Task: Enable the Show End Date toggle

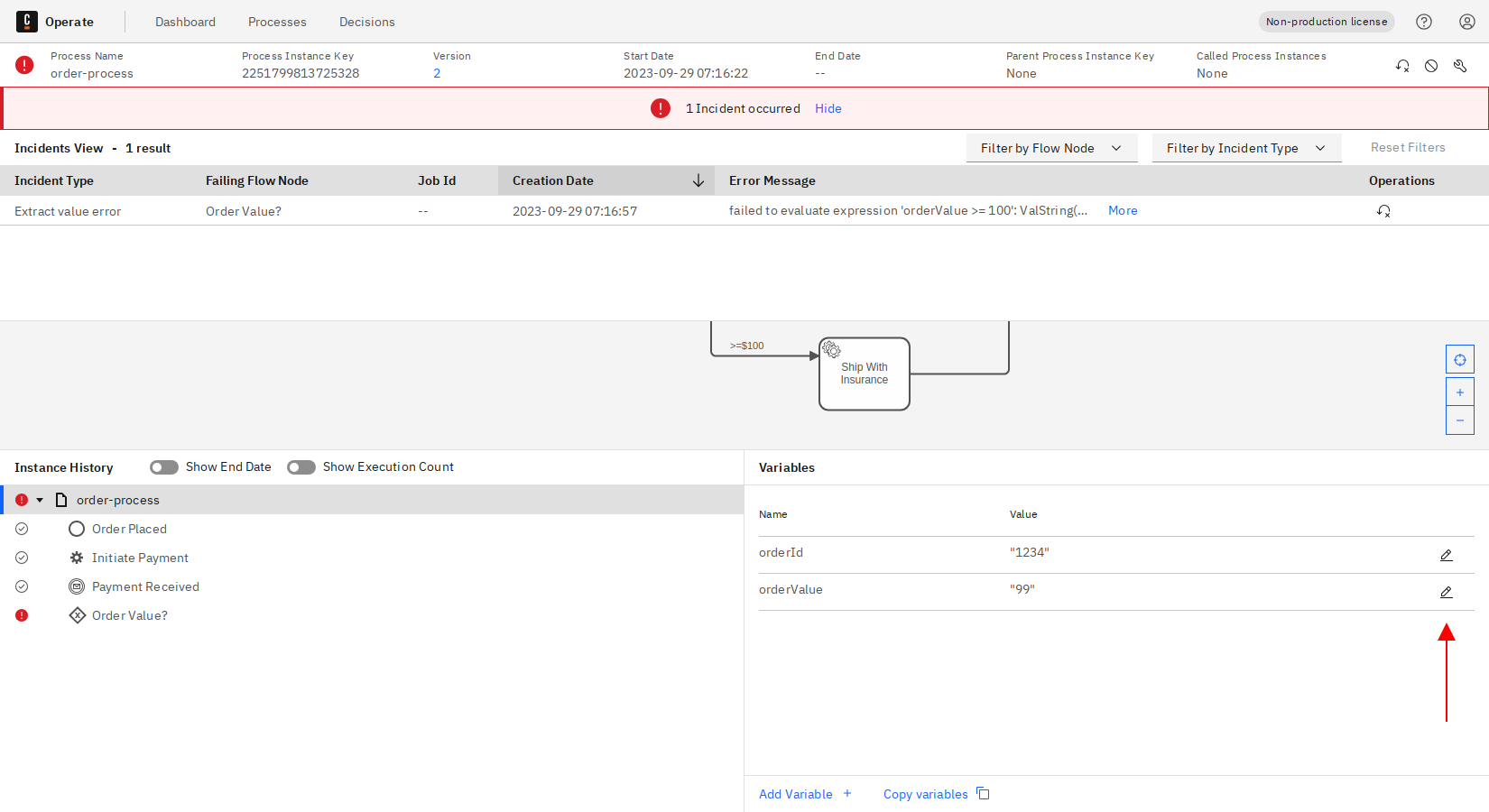Action: click(164, 467)
